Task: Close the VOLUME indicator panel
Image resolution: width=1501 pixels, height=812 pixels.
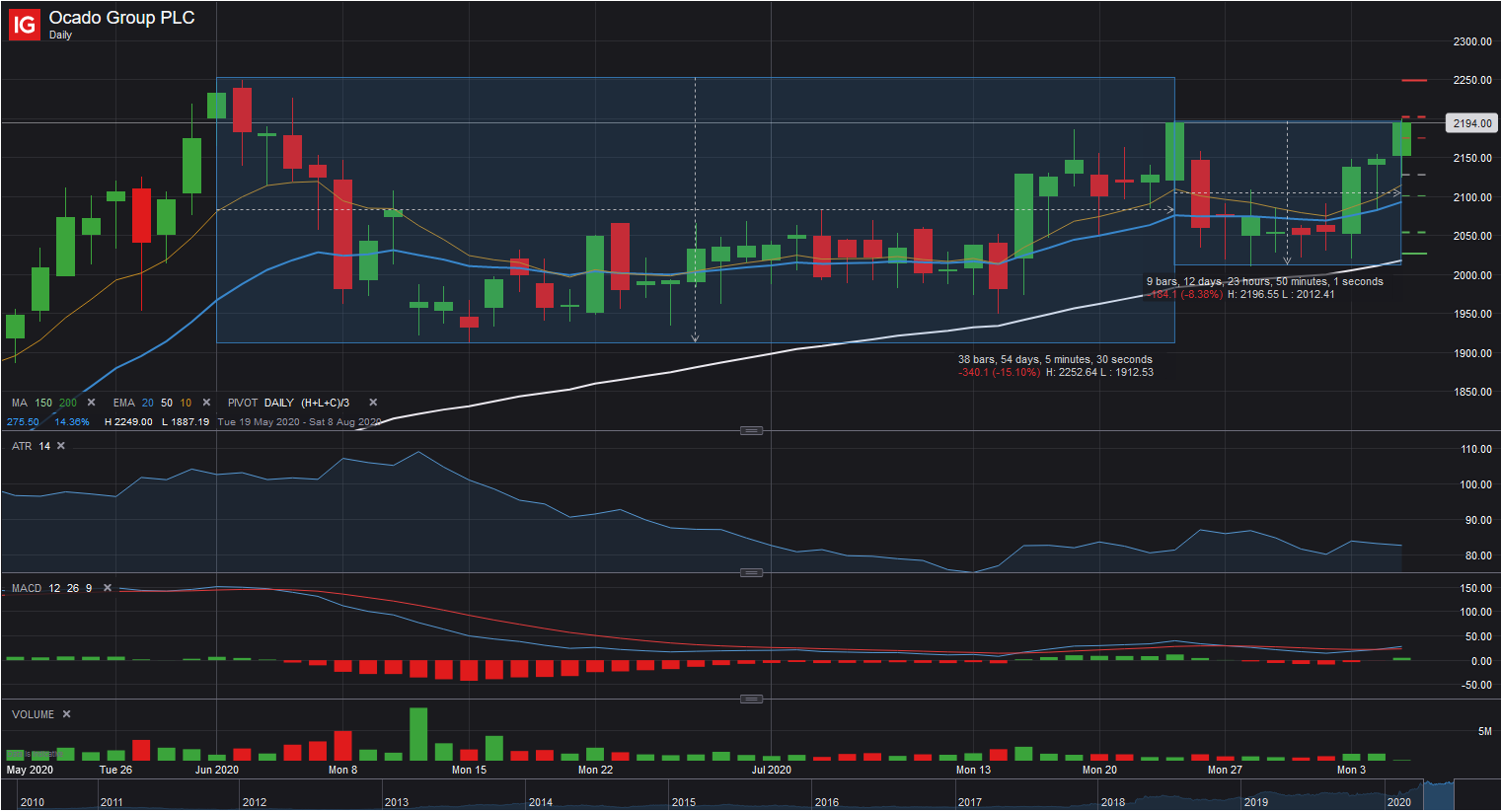Action: [x=67, y=714]
